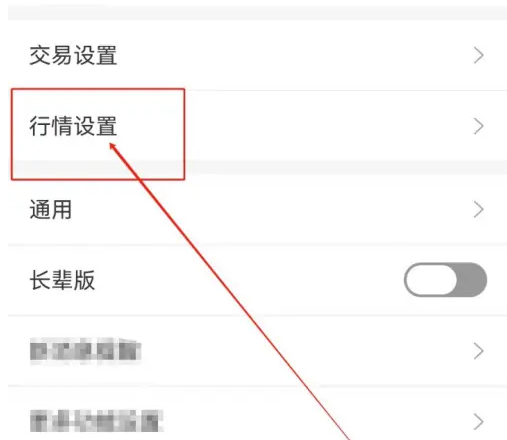Viewport: 507px width, 440px height.
Task: Tap empty middle area of 长辈版 row
Action: [248, 280]
